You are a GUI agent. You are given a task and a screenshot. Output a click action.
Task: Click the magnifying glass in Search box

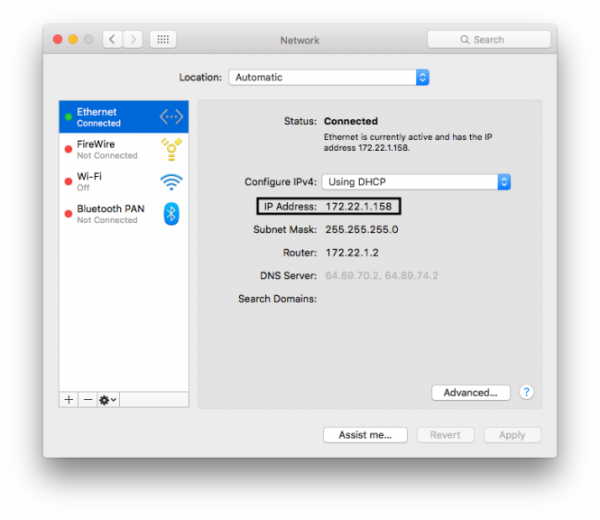[x=465, y=39]
